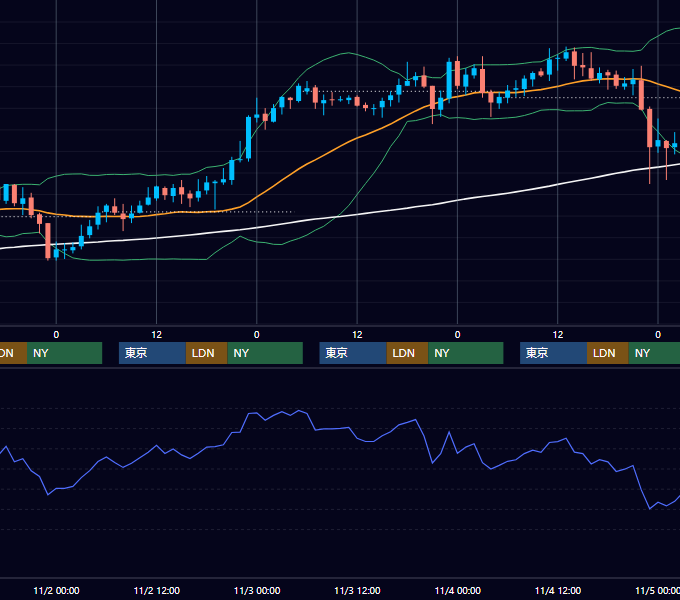680x600 pixels.
Task: Choose the 11/4 00:00 date label
Action: click(458, 590)
